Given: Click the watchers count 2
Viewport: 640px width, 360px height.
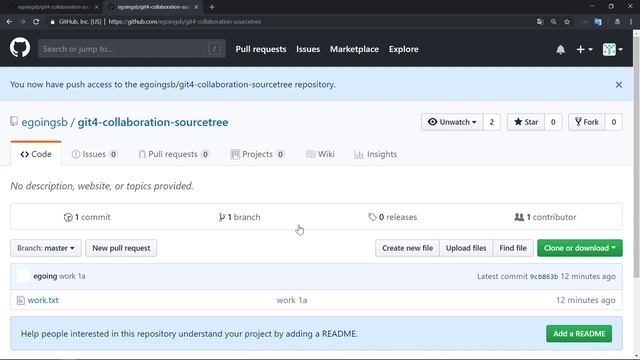Looking at the screenshot, I should coord(492,122).
